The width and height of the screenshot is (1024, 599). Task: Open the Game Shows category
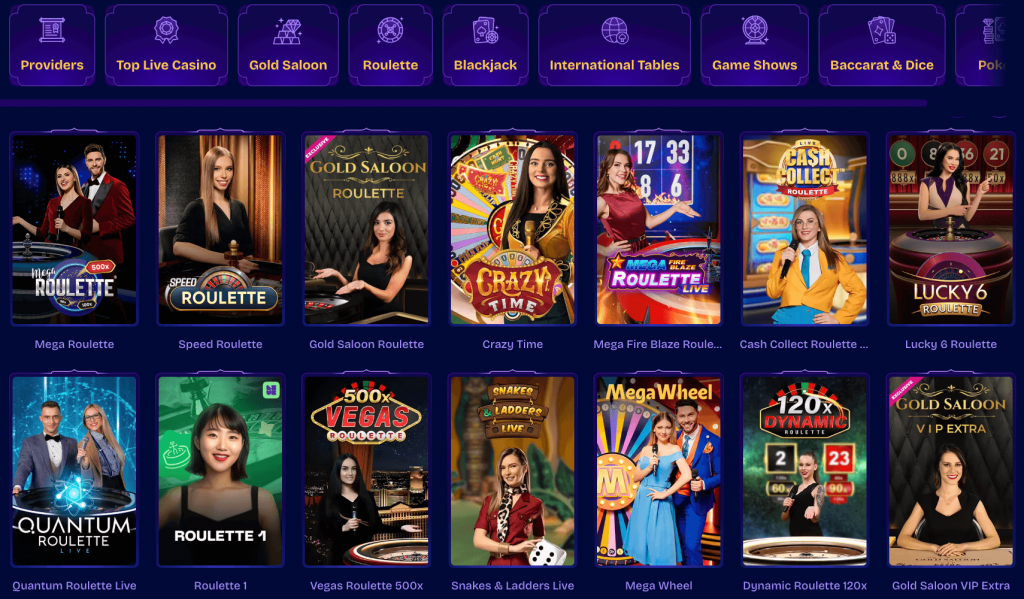754,45
